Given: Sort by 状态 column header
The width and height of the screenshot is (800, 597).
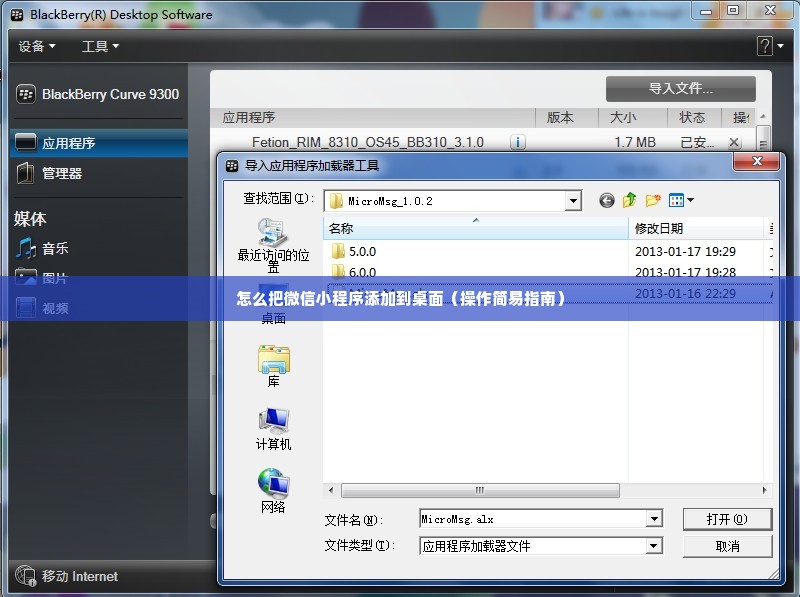Looking at the screenshot, I should pyautogui.click(x=694, y=118).
